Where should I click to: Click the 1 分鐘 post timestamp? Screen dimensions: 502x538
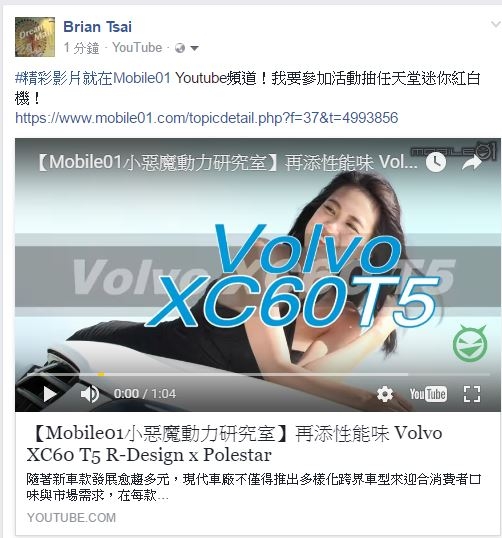click(x=81, y=48)
